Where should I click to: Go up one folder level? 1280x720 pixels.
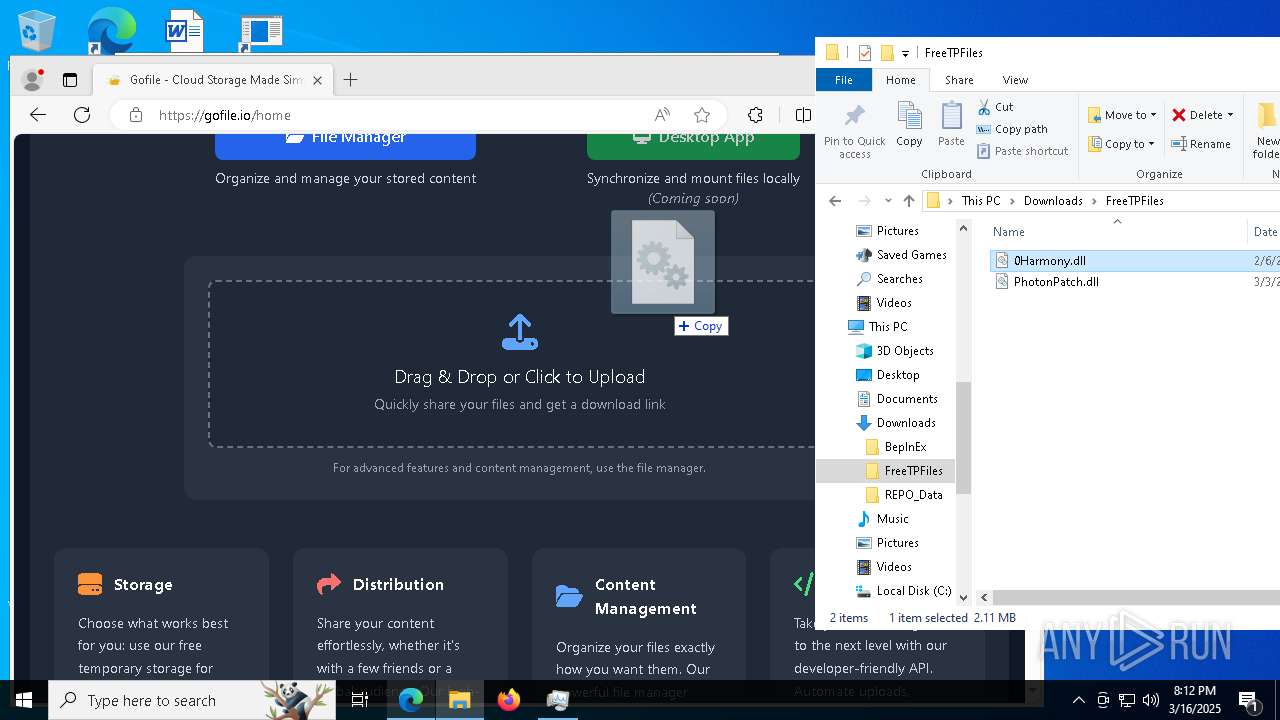click(x=908, y=201)
